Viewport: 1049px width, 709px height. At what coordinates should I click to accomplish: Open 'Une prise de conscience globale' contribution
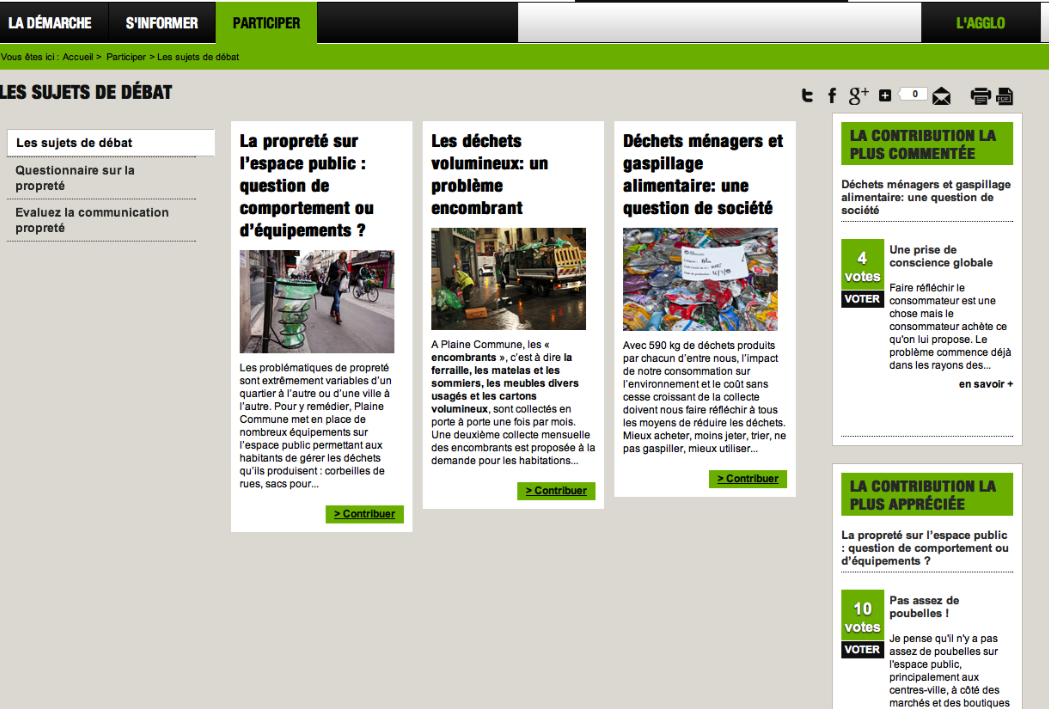[941, 256]
